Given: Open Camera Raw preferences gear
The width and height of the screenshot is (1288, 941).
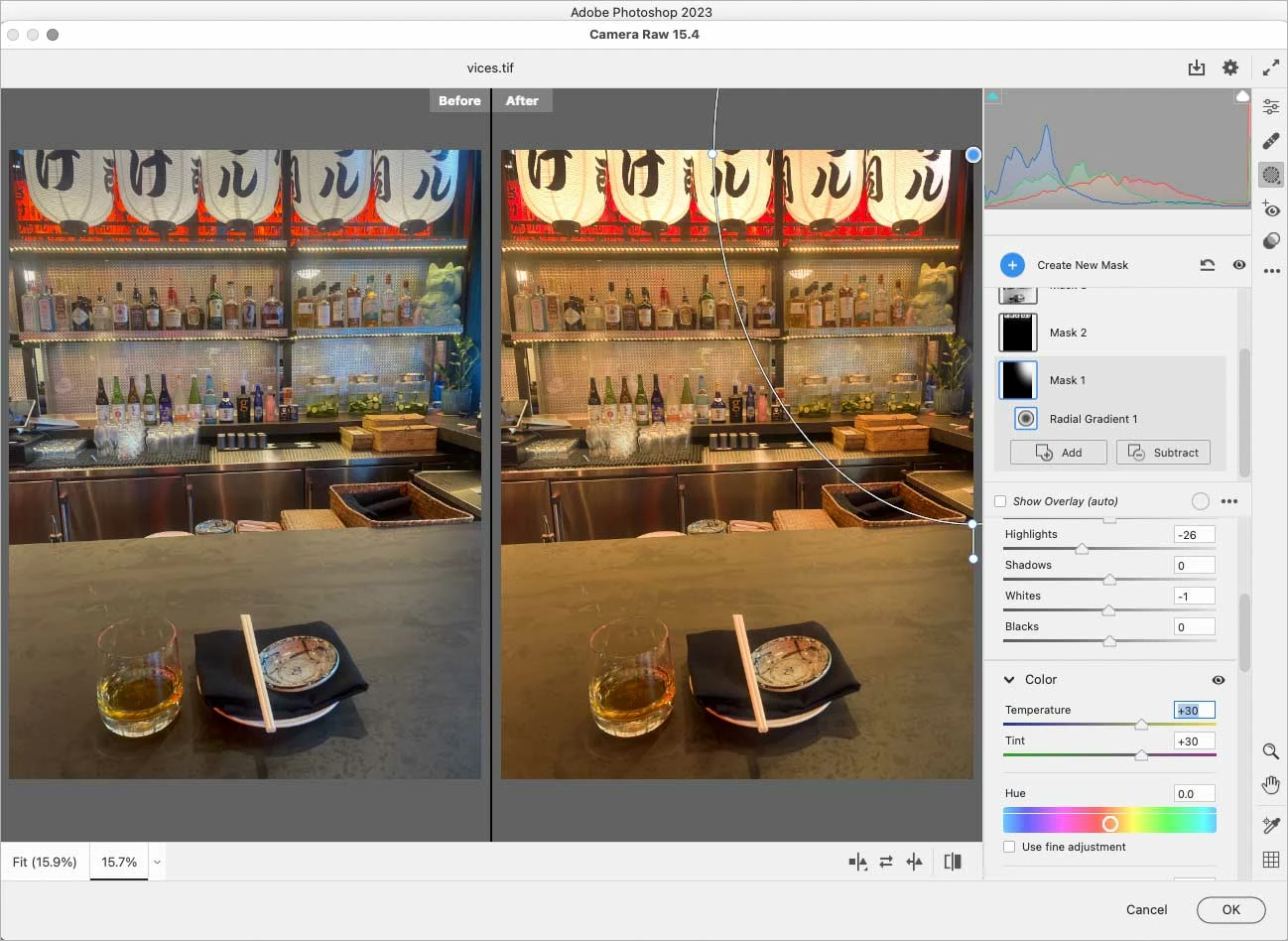Looking at the screenshot, I should [x=1230, y=67].
